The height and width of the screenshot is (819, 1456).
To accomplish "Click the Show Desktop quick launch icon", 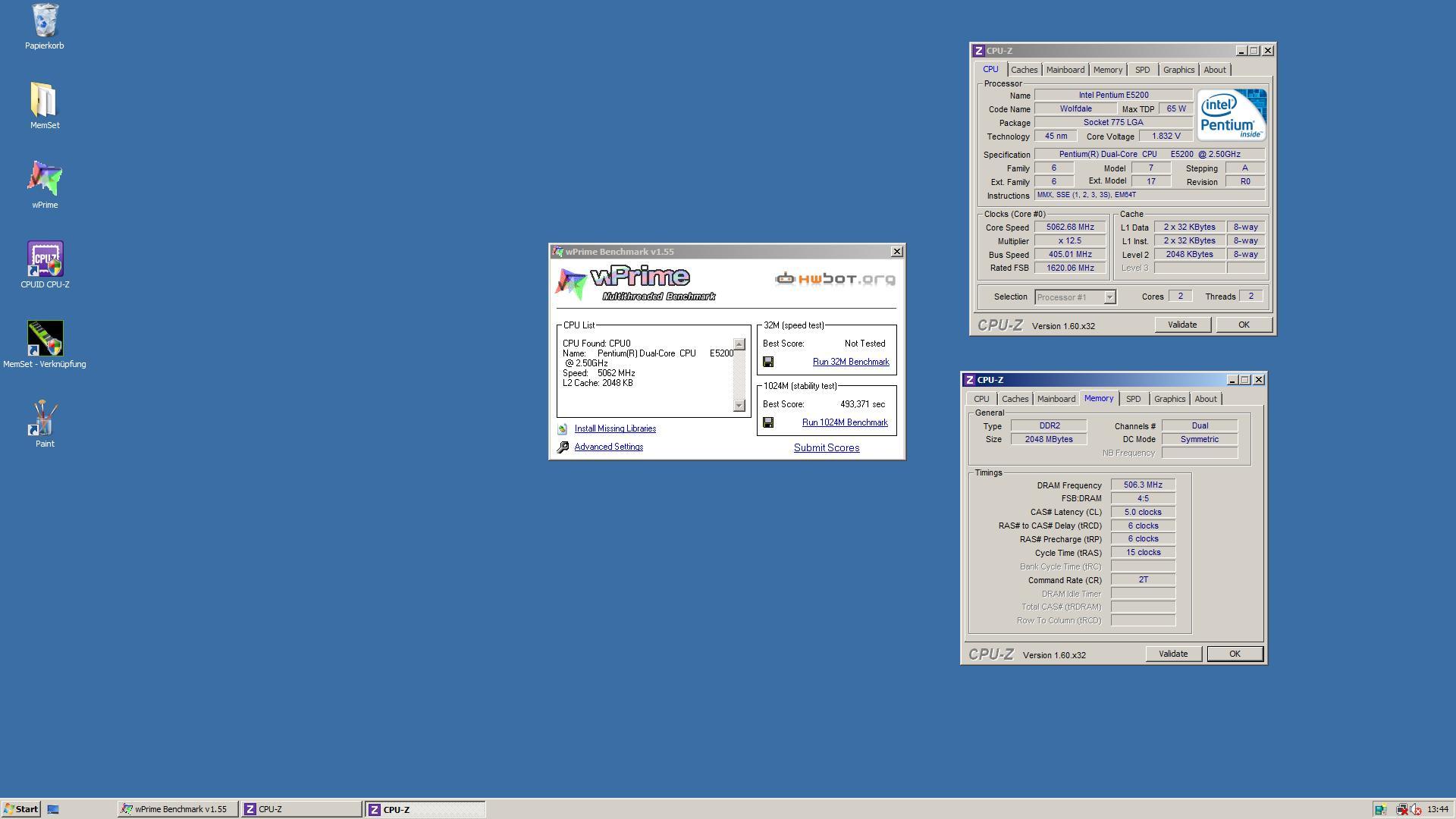I will 53,809.
